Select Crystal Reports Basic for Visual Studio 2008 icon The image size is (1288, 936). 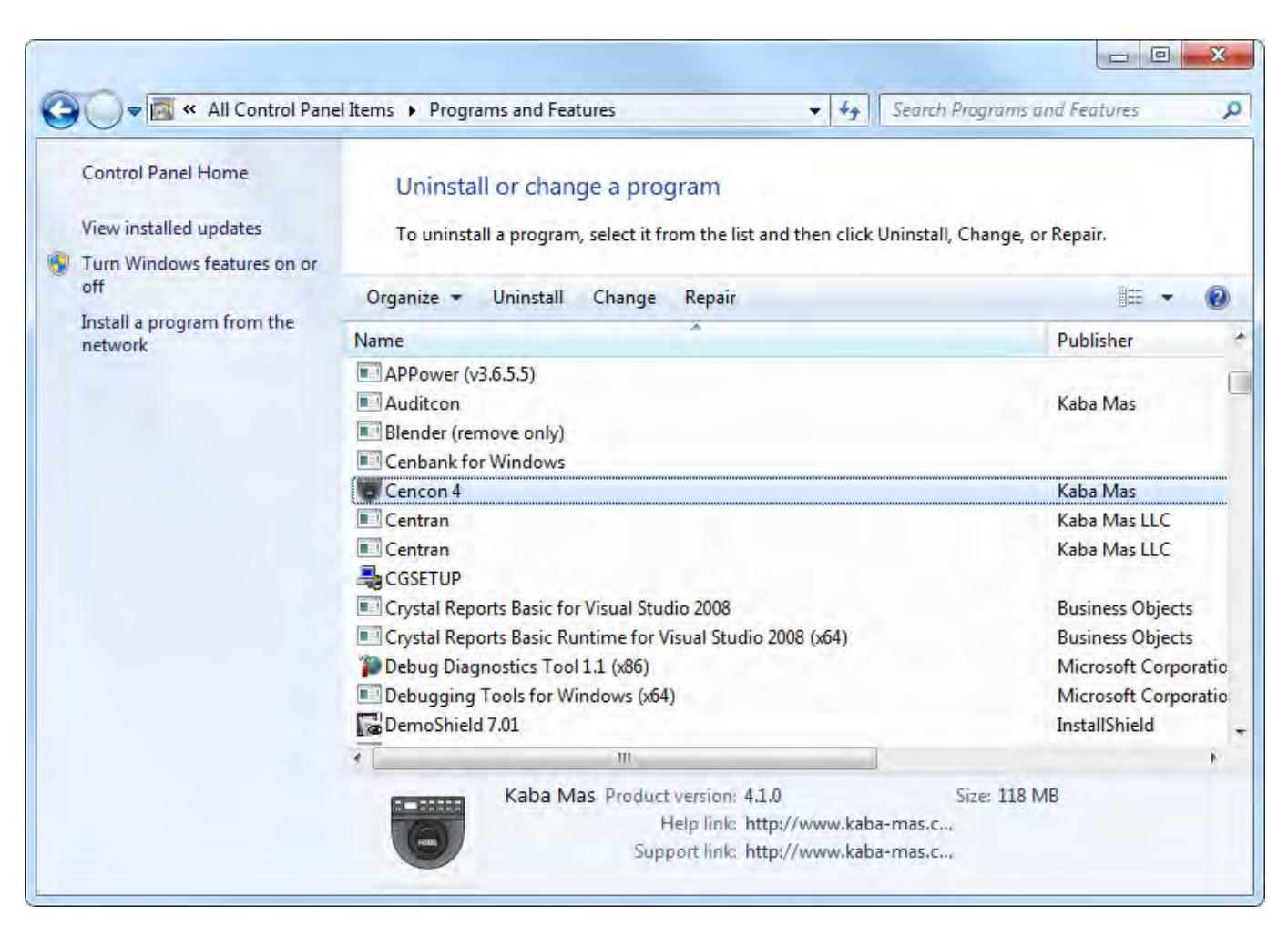click(x=368, y=607)
